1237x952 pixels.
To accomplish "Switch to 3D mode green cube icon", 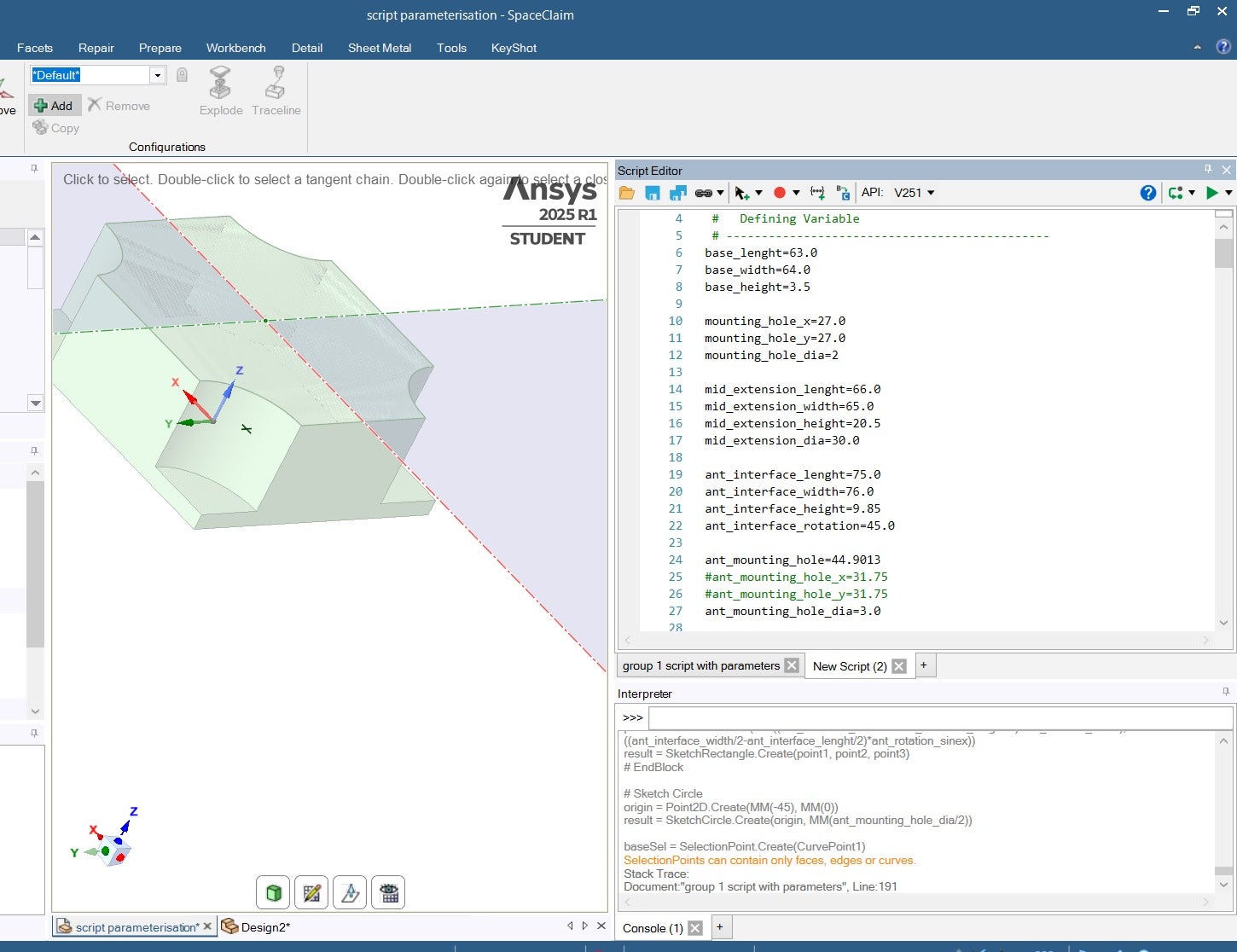I will click(x=273, y=892).
